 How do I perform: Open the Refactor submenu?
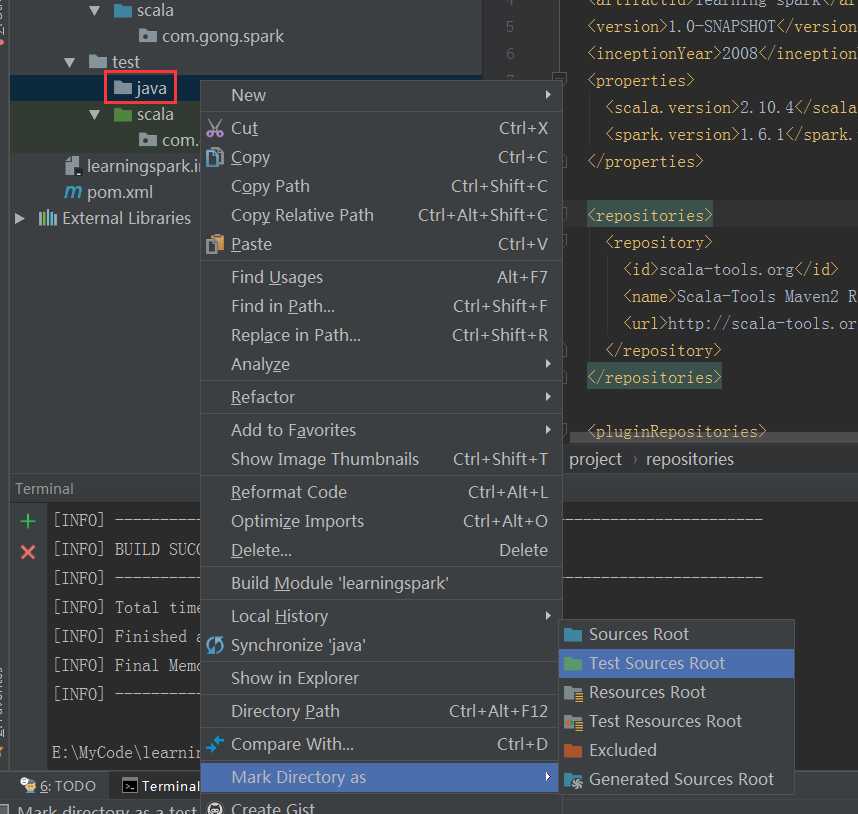pos(381,397)
